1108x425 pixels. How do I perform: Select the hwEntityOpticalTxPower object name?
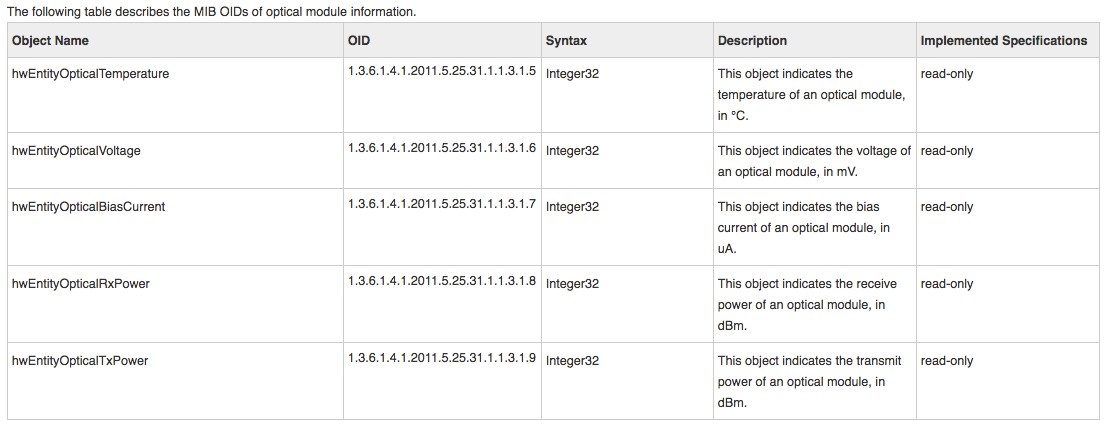point(80,361)
